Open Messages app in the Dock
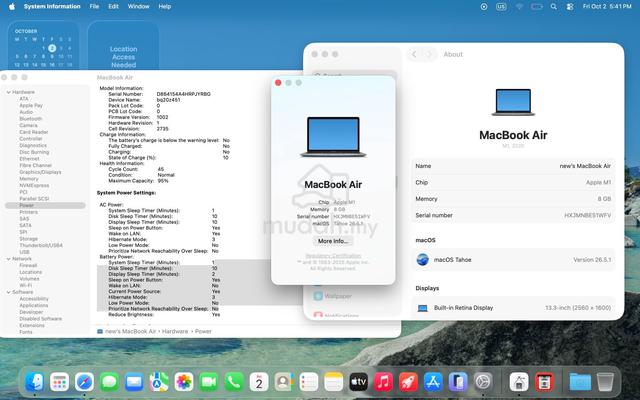The image size is (640, 400). [109, 382]
